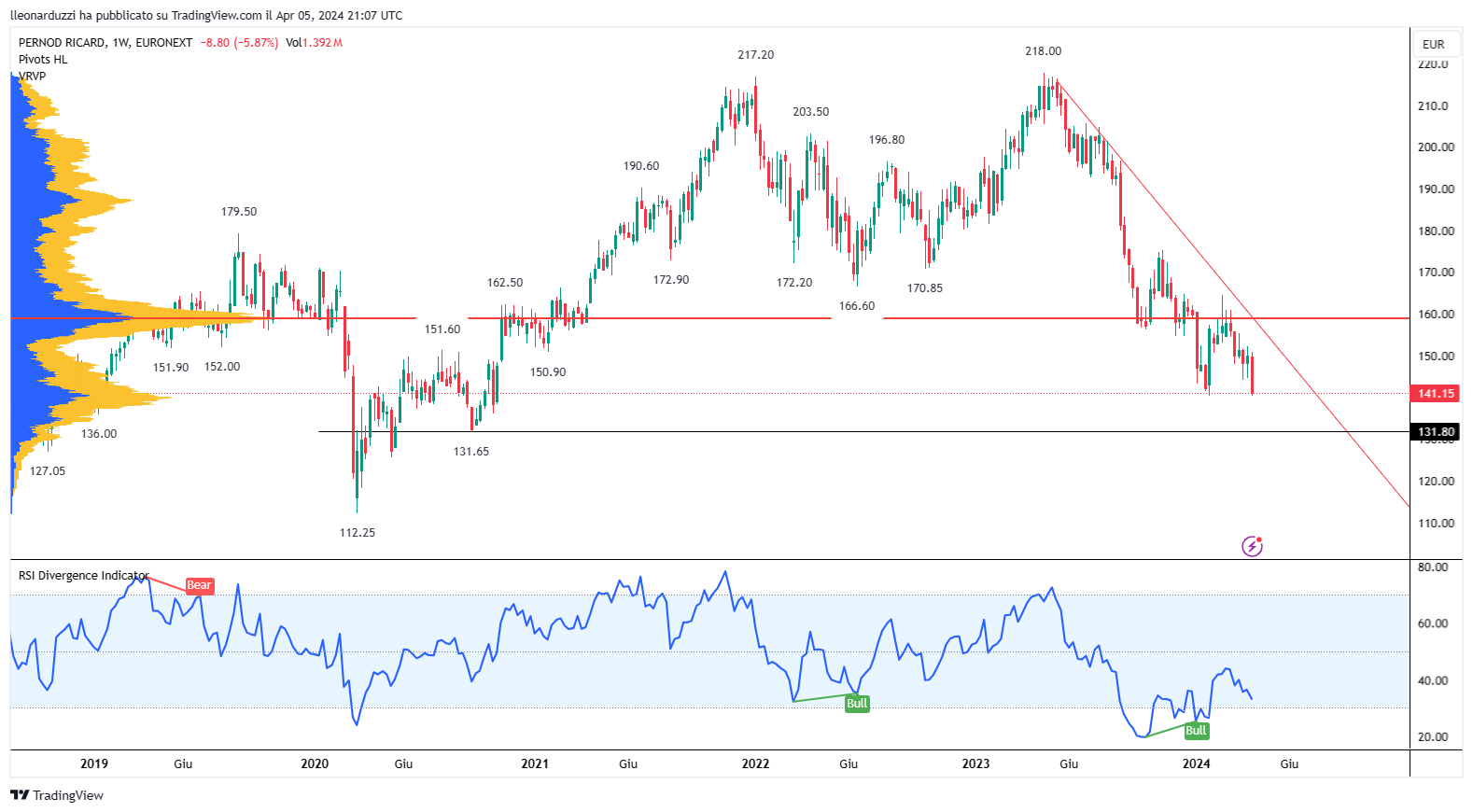The height and width of the screenshot is (812, 1473).
Task: Click the 2020 time axis label
Action: [315, 764]
